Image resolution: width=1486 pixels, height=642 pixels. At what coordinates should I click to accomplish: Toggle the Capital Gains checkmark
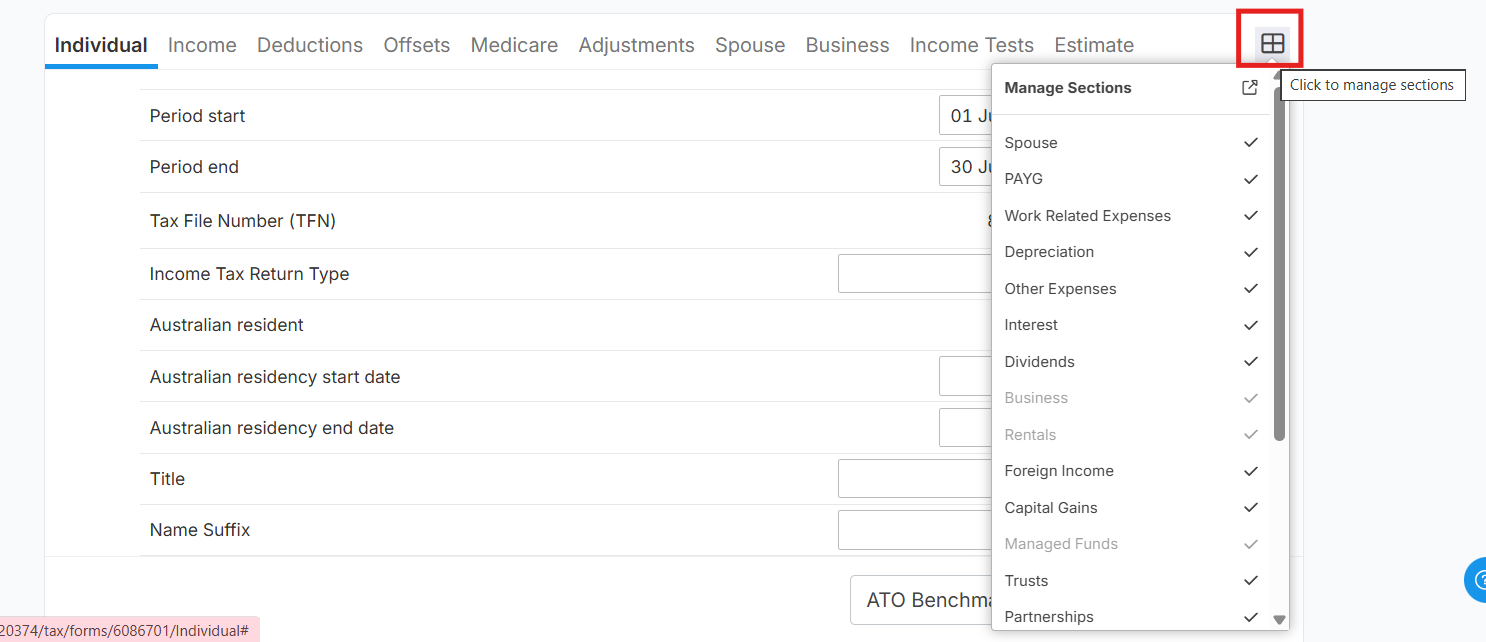coord(1250,508)
